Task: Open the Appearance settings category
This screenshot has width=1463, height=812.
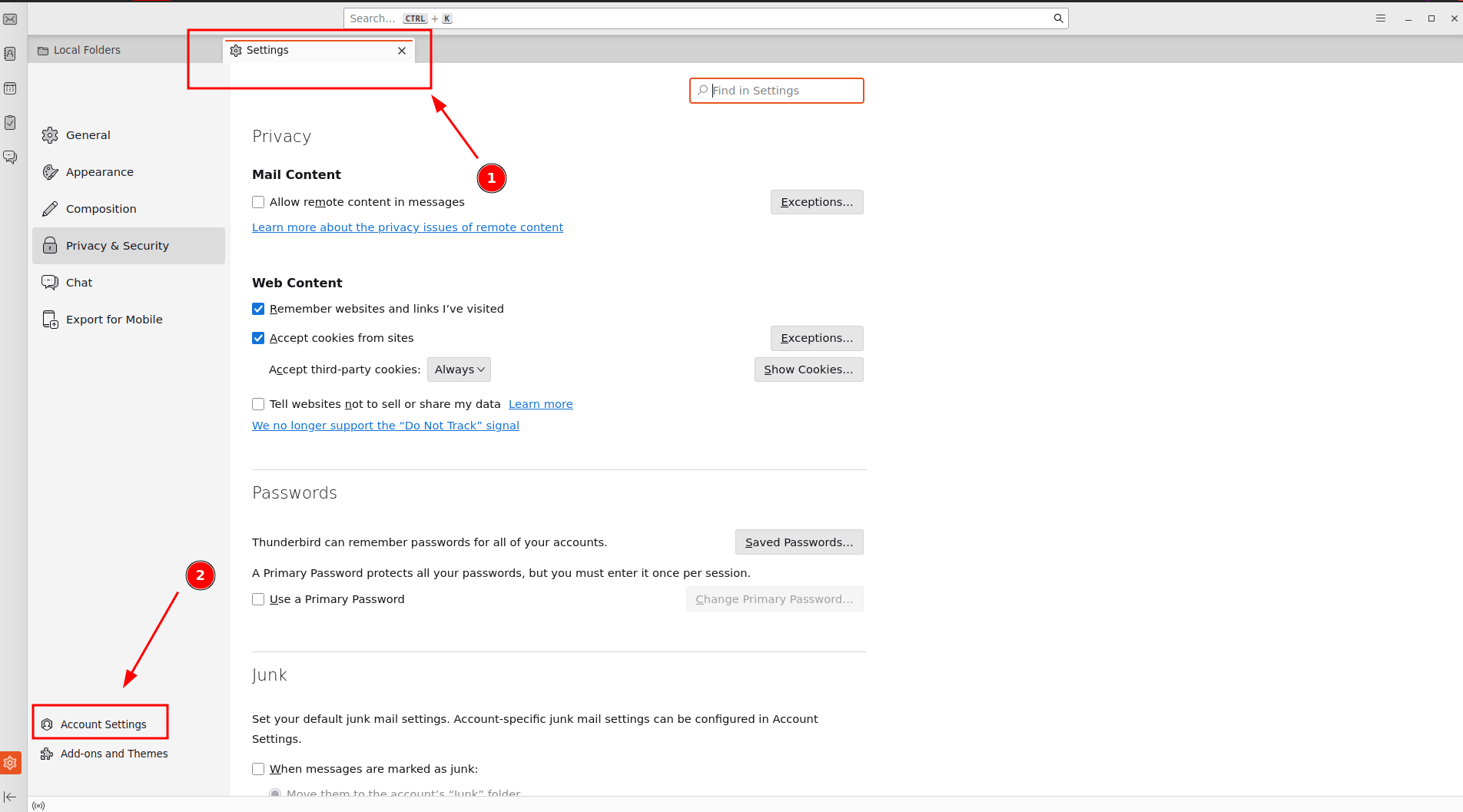Action: [x=128, y=172]
